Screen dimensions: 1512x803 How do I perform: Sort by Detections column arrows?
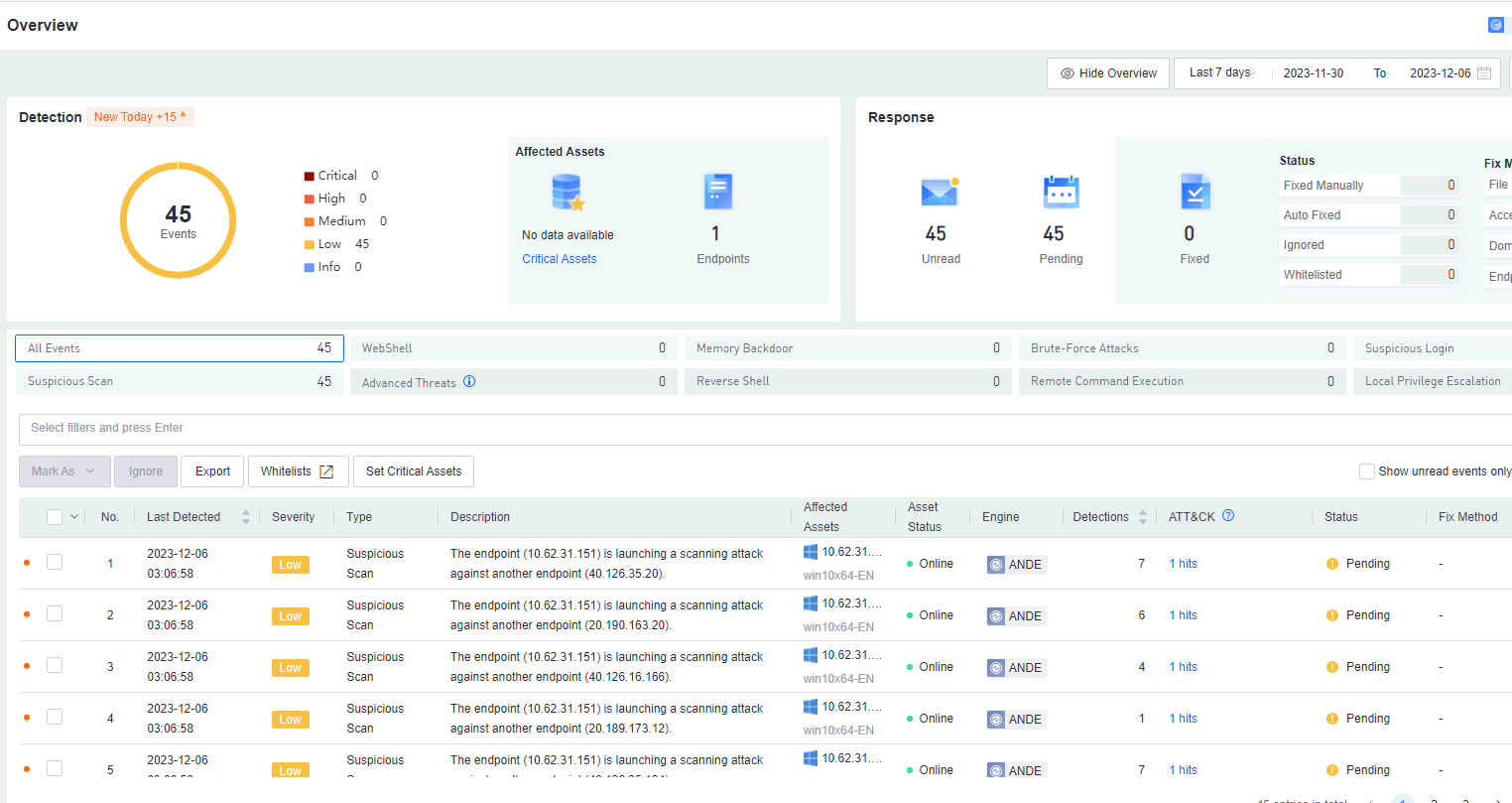[x=1143, y=517]
